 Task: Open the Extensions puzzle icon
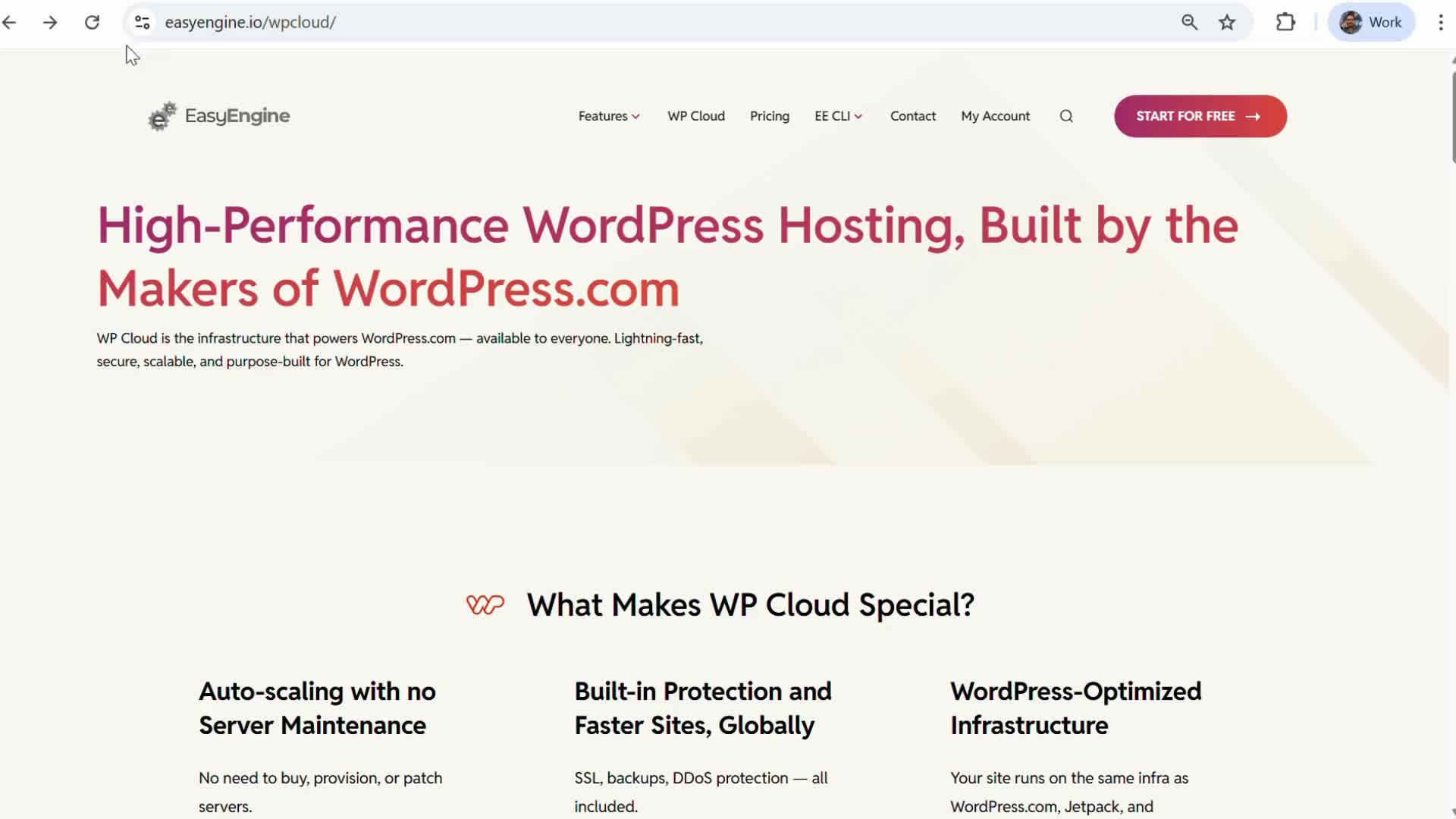pos(1285,22)
